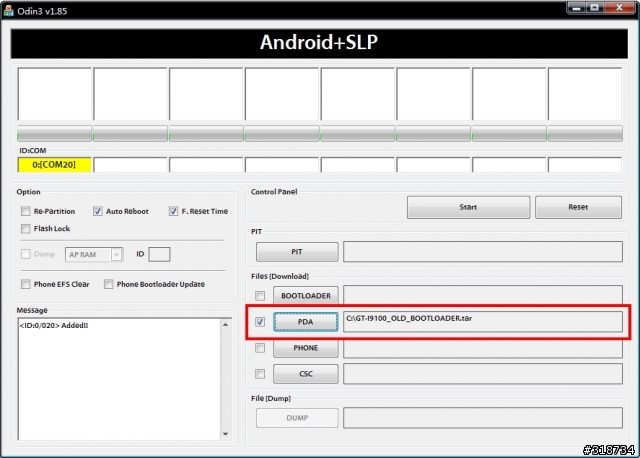This screenshot has height=458, width=640.
Task: Click the BOOTLOADER file button
Action: coord(306,296)
